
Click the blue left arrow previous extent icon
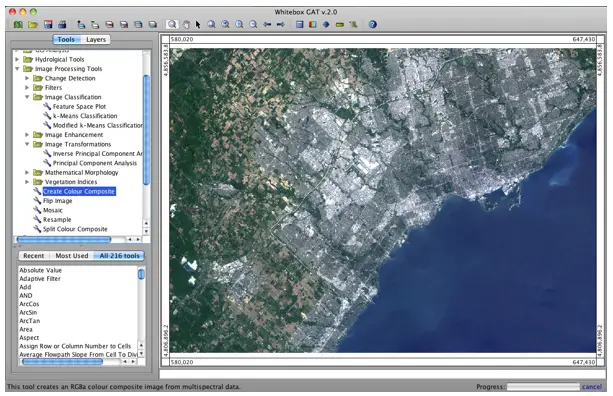(x=267, y=25)
